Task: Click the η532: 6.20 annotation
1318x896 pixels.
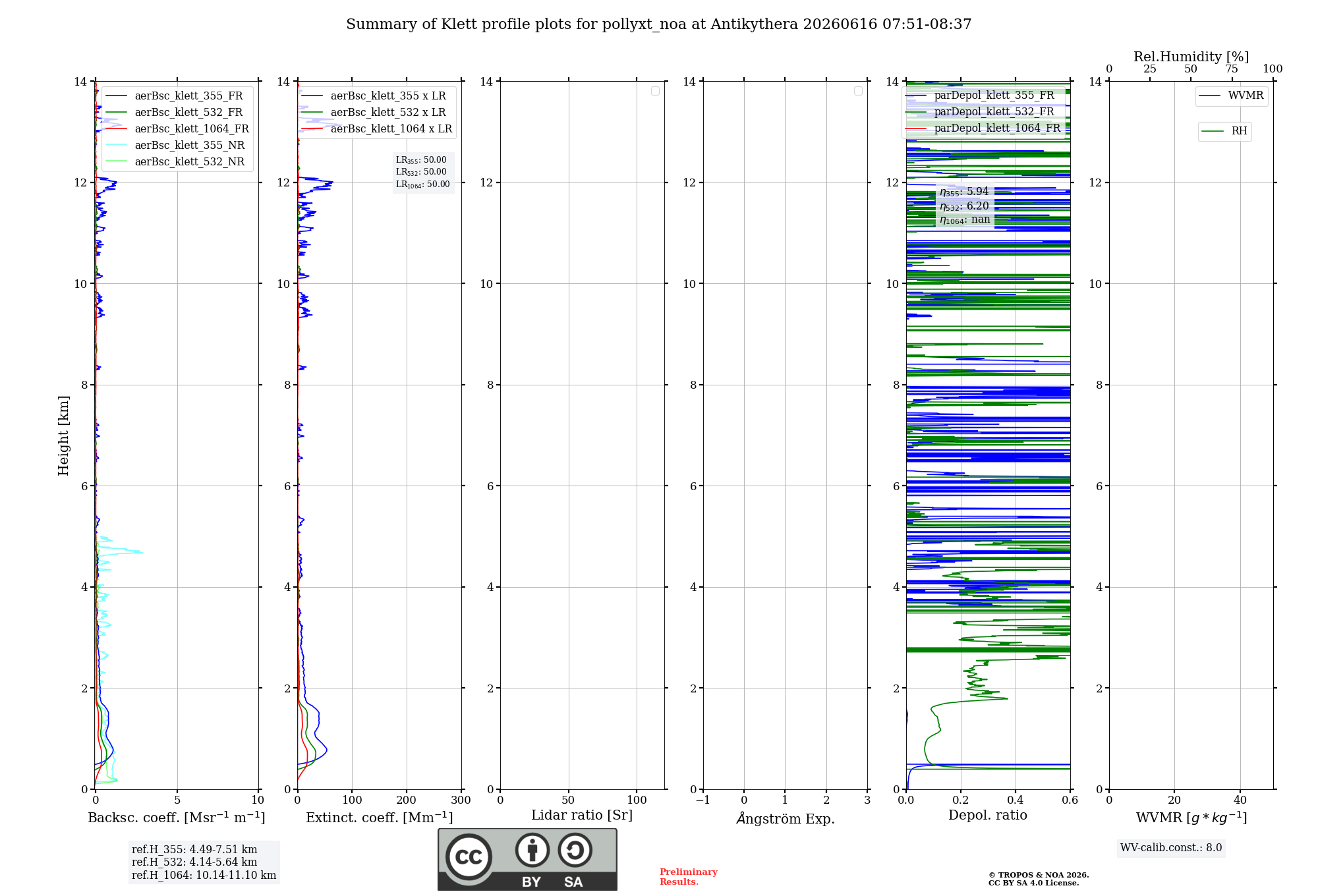Action: [x=964, y=206]
